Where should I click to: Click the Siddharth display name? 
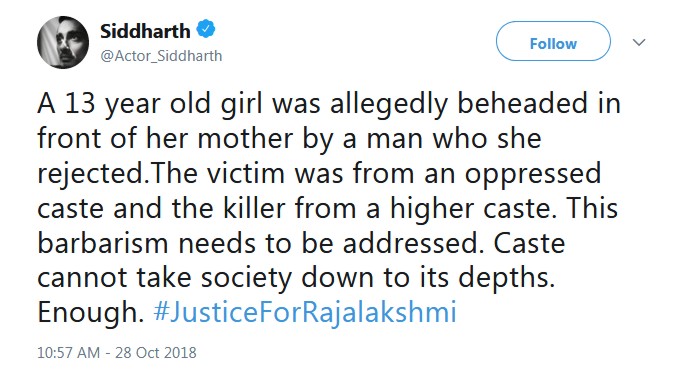[x=145, y=31]
